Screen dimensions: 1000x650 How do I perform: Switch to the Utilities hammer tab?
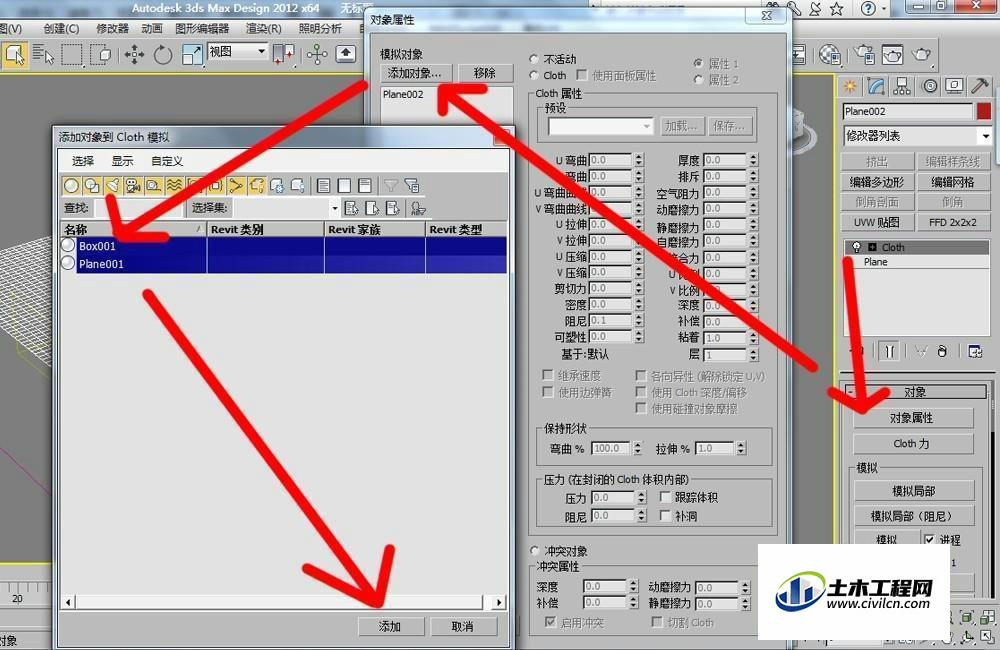point(980,87)
